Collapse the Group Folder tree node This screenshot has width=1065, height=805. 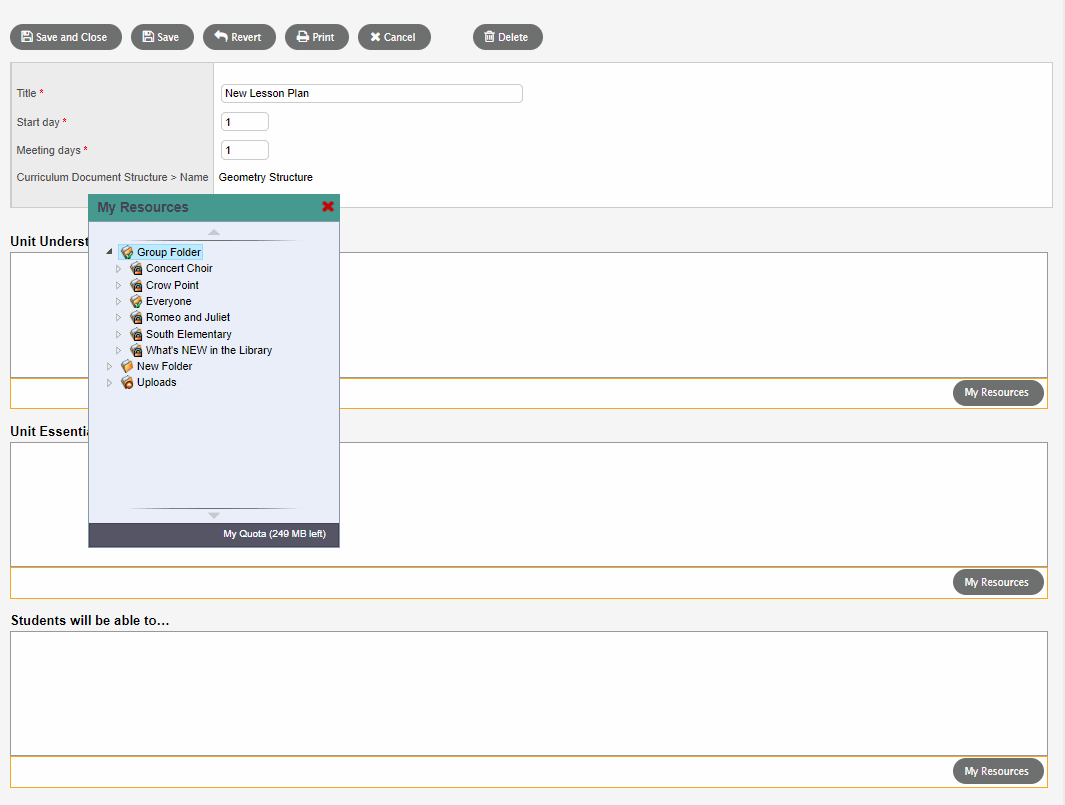tap(109, 252)
